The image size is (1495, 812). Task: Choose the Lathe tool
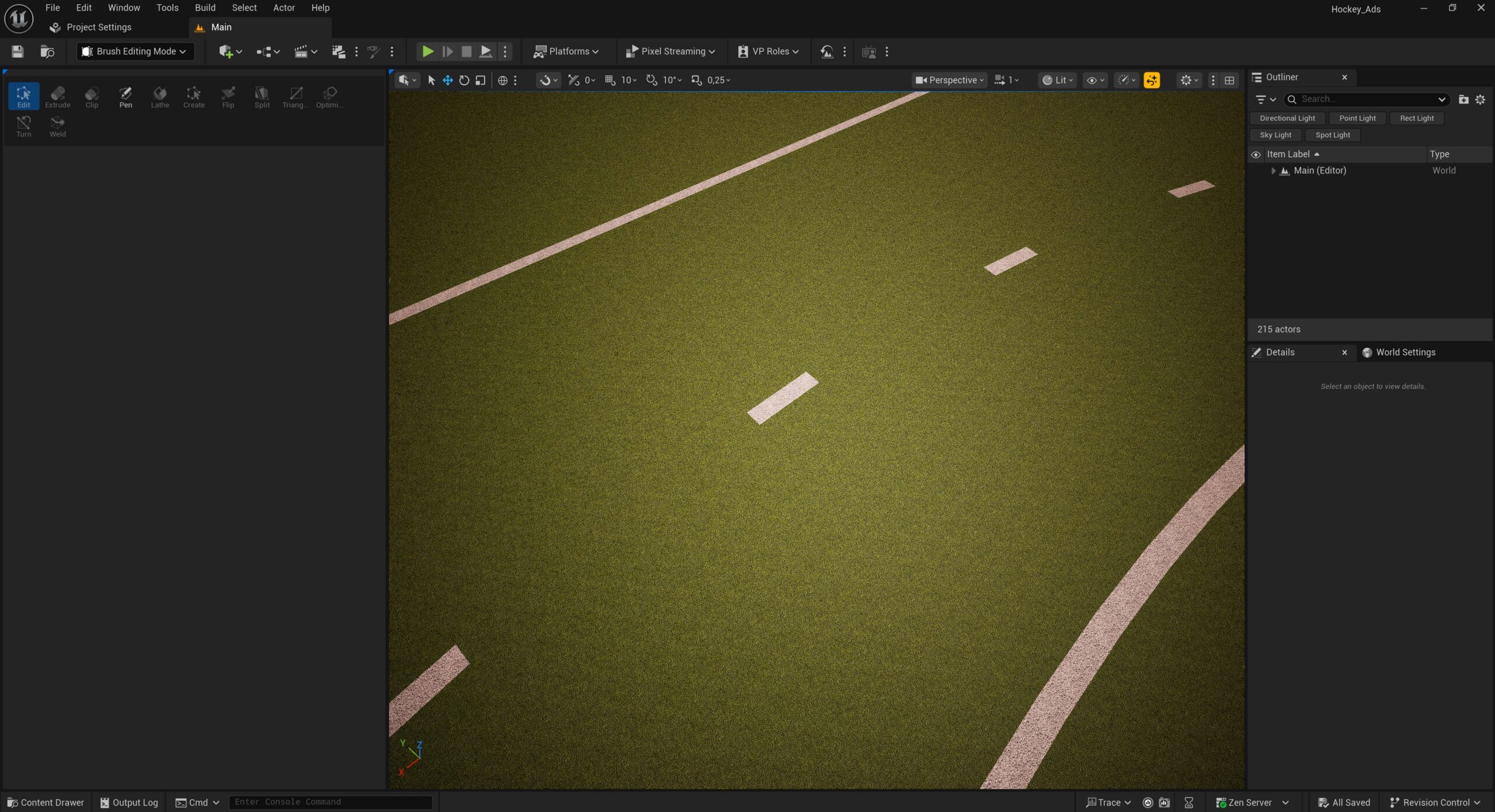159,96
